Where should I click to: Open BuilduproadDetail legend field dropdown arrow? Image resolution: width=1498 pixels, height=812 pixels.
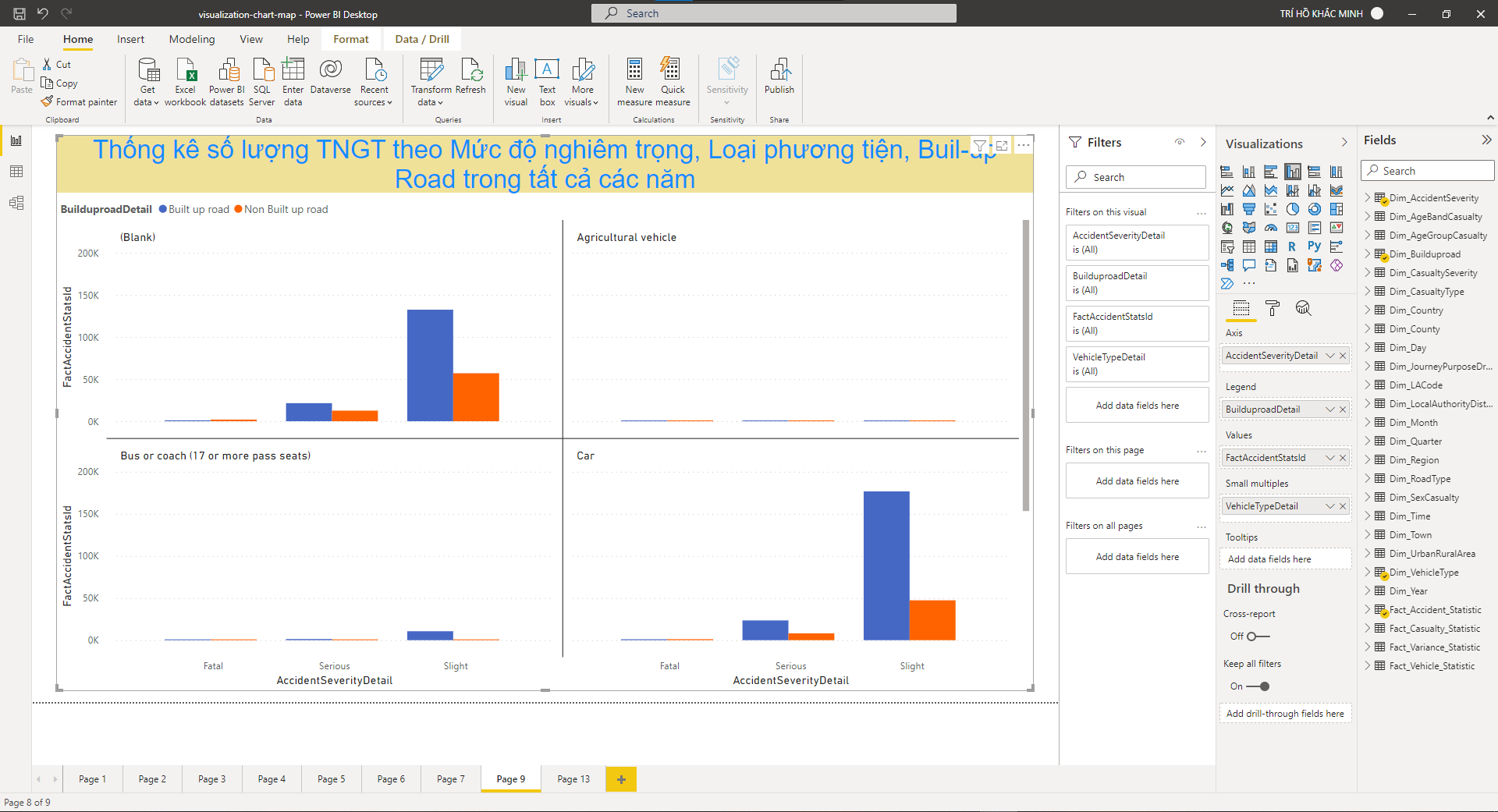1330,410
